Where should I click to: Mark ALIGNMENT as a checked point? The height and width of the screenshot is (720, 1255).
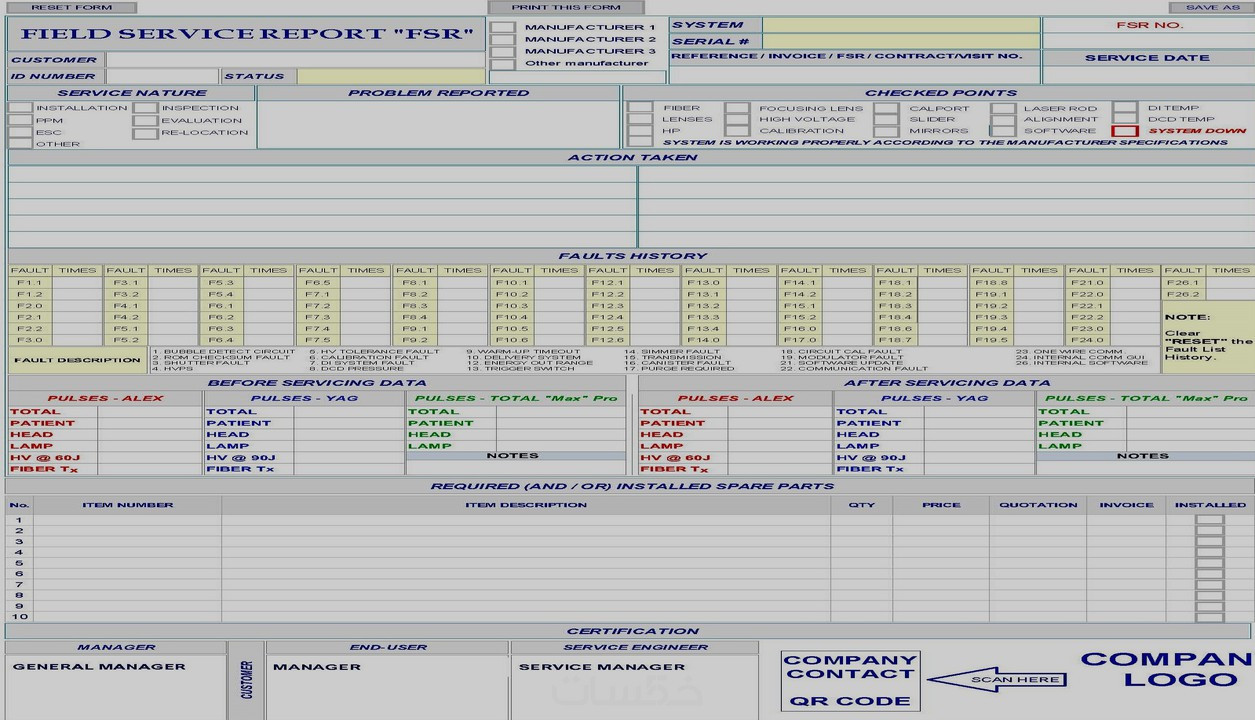(x=1003, y=120)
